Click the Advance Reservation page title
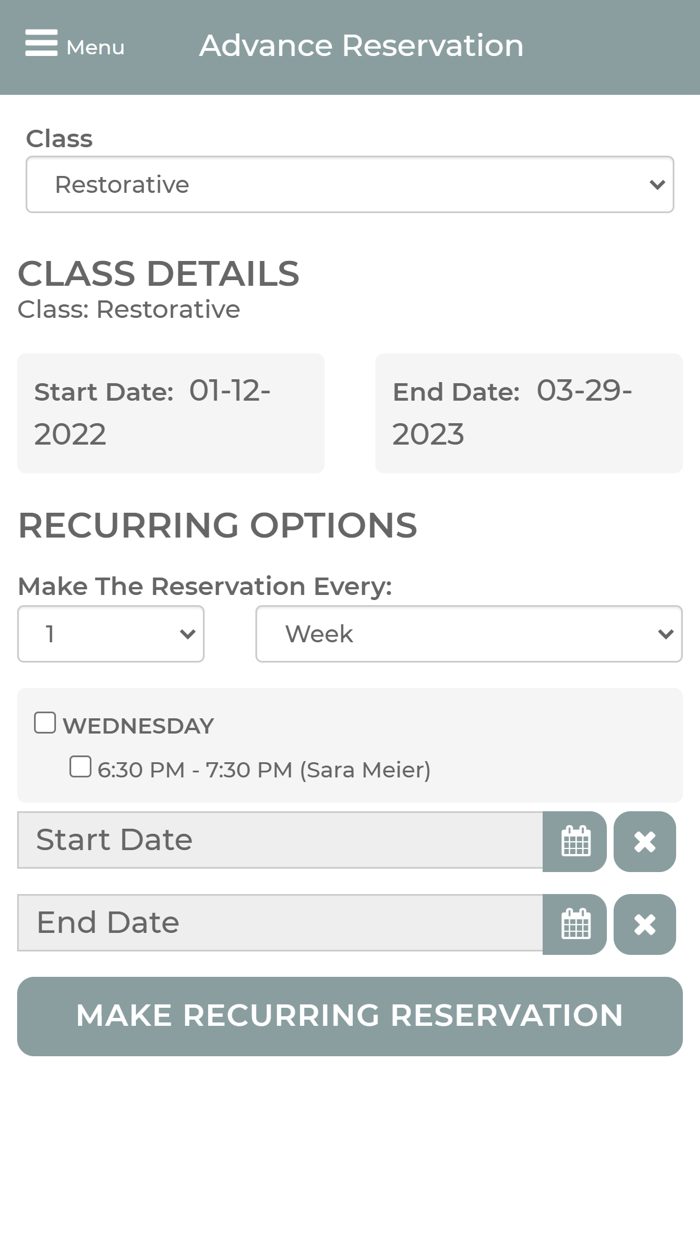The height and width of the screenshot is (1244, 700). coord(361,45)
